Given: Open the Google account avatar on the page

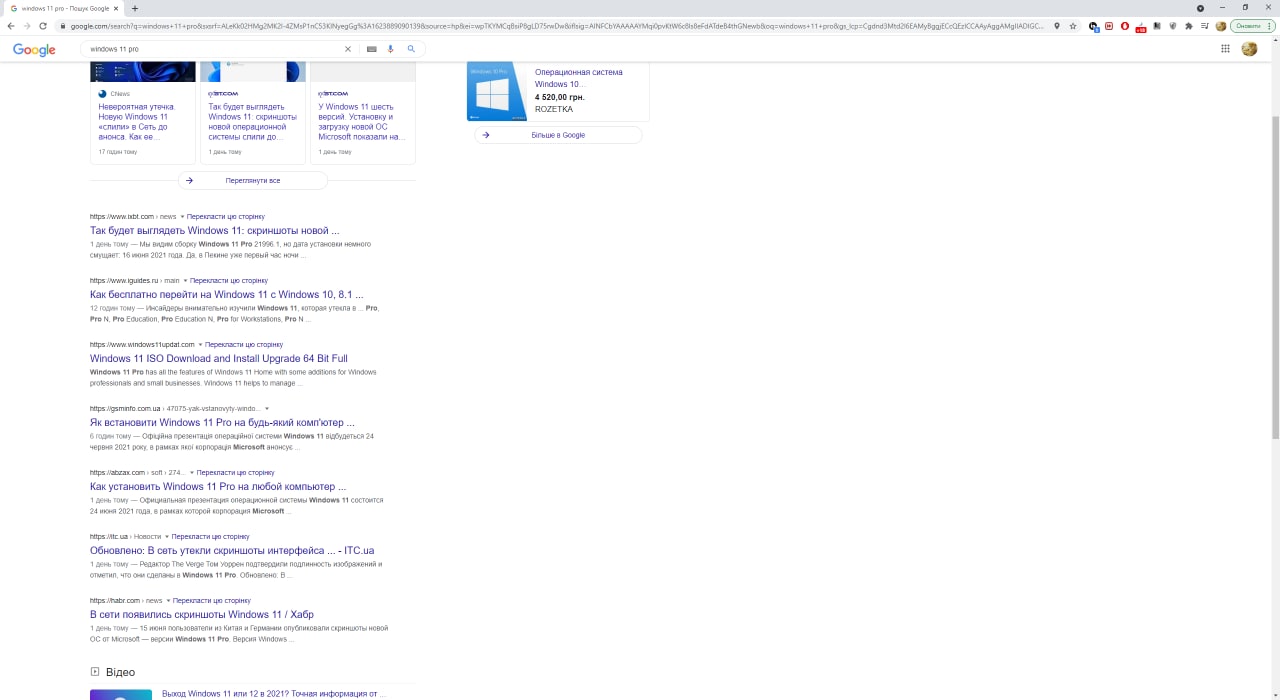Looking at the screenshot, I should tap(1249, 48).
